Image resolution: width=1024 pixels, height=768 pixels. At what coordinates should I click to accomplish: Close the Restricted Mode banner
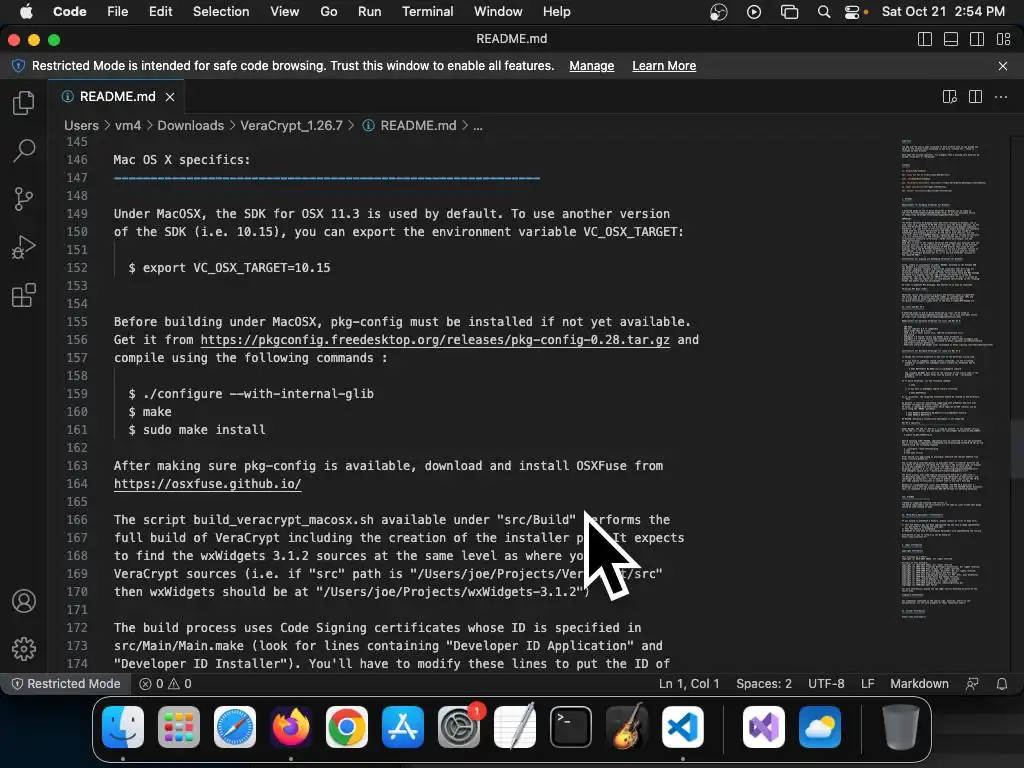click(x=1003, y=66)
